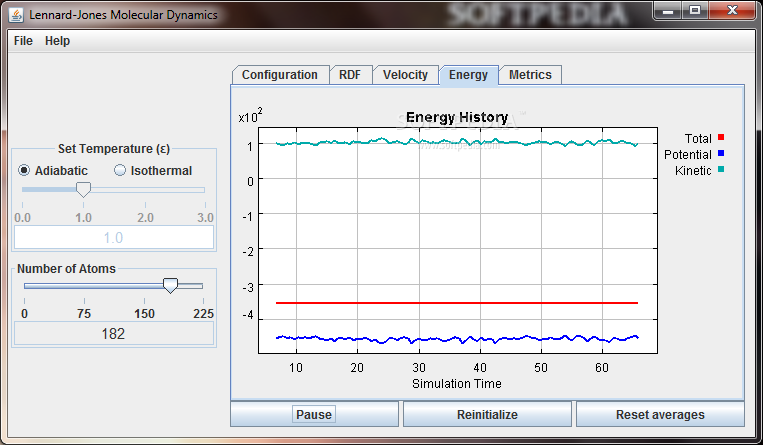
Task: Click the Energy History chart title
Action: (457, 117)
